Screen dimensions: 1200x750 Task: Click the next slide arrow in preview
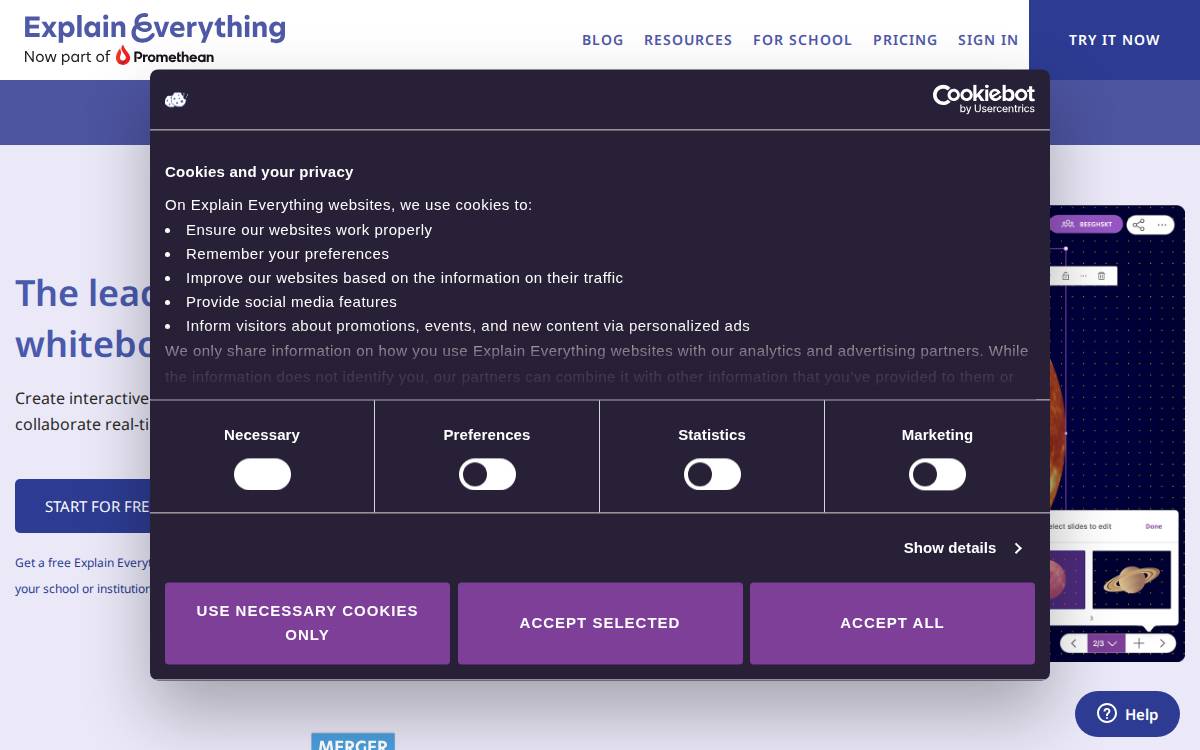1162,643
